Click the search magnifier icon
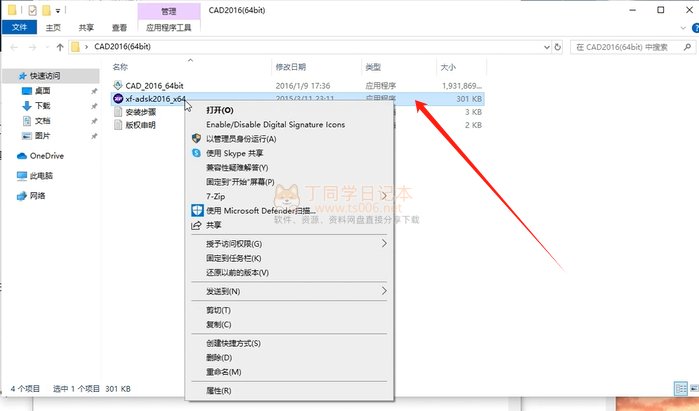The height and width of the screenshot is (411, 699). pos(687,47)
